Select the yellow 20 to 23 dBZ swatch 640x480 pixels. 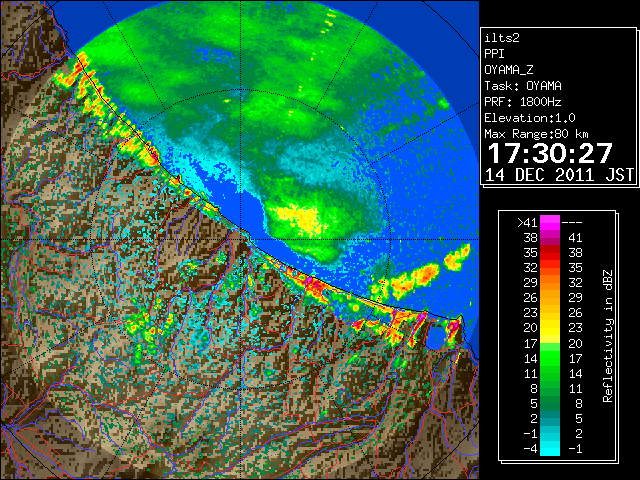[550, 328]
